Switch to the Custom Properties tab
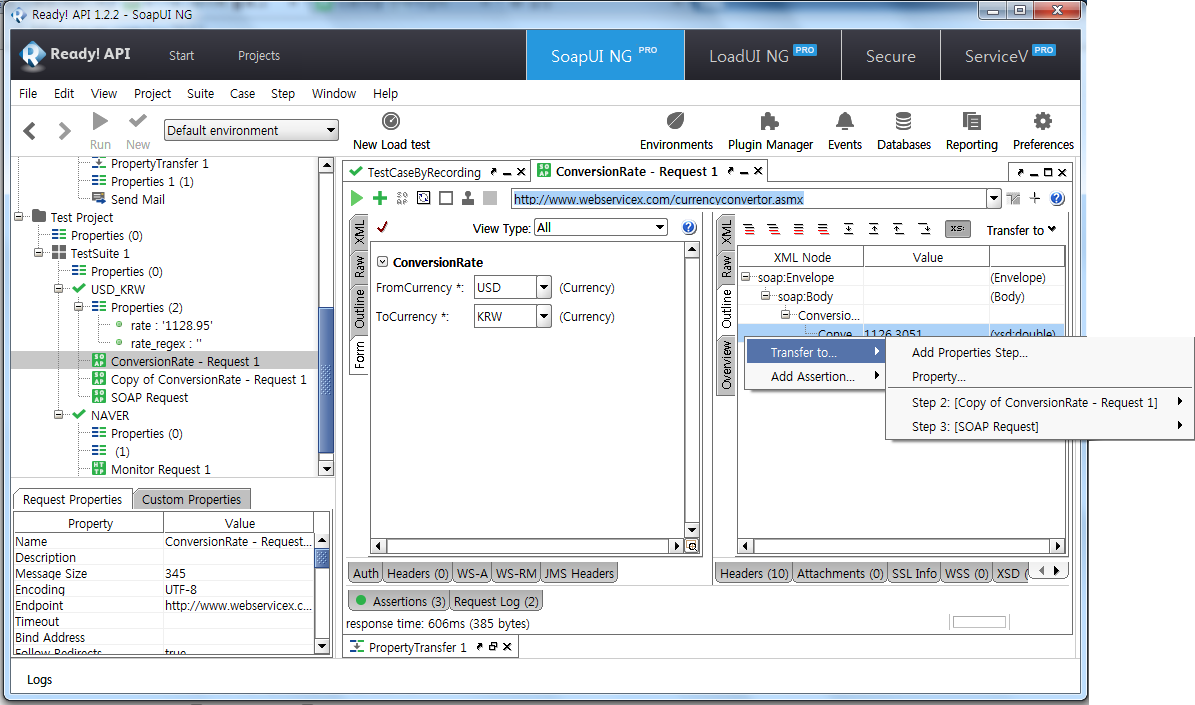Image resolution: width=1195 pixels, height=705 pixels. [x=191, y=499]
